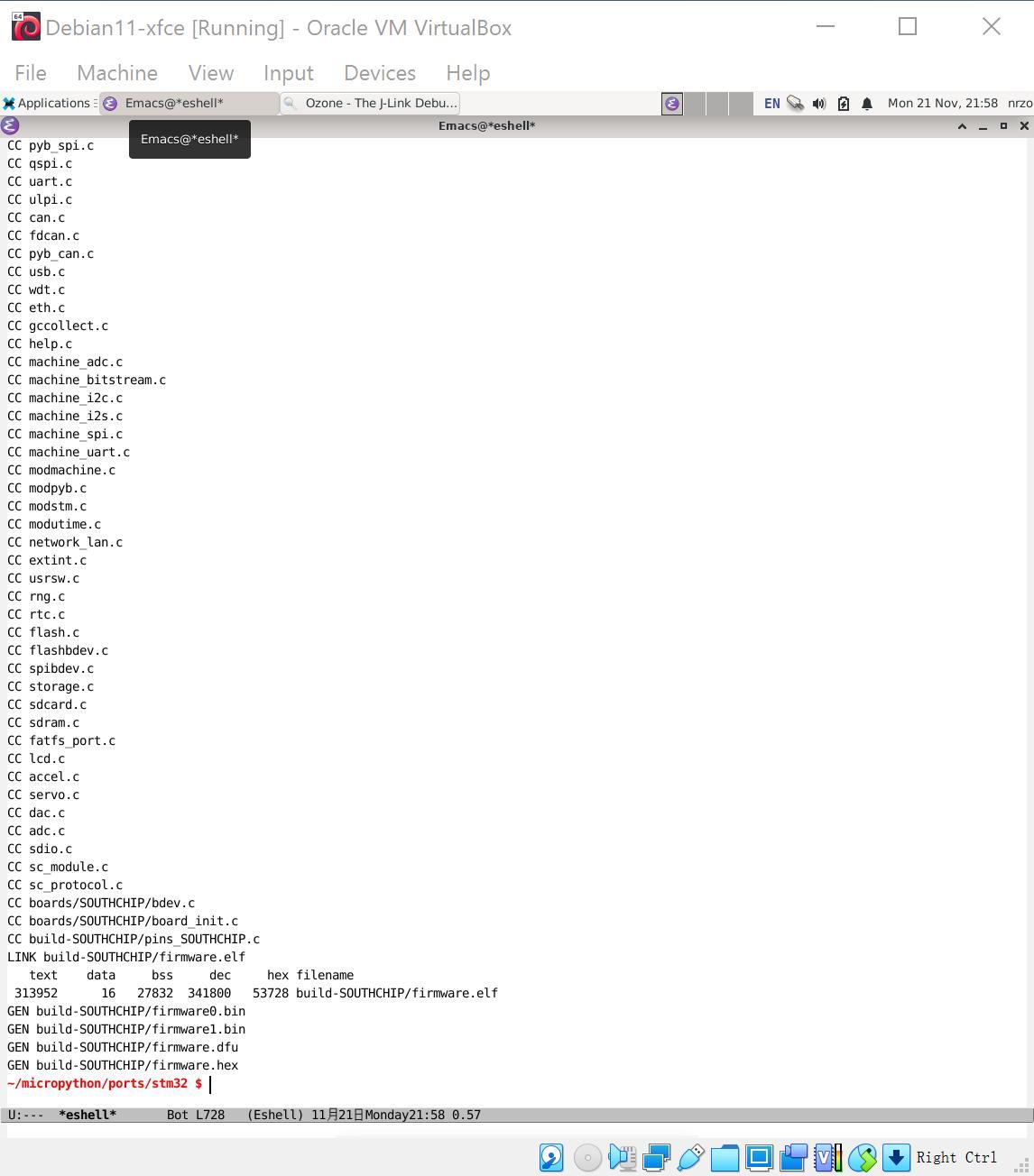Click the hard disk activity icon
The image size is (1034, 1176).
coord(551,1157)
